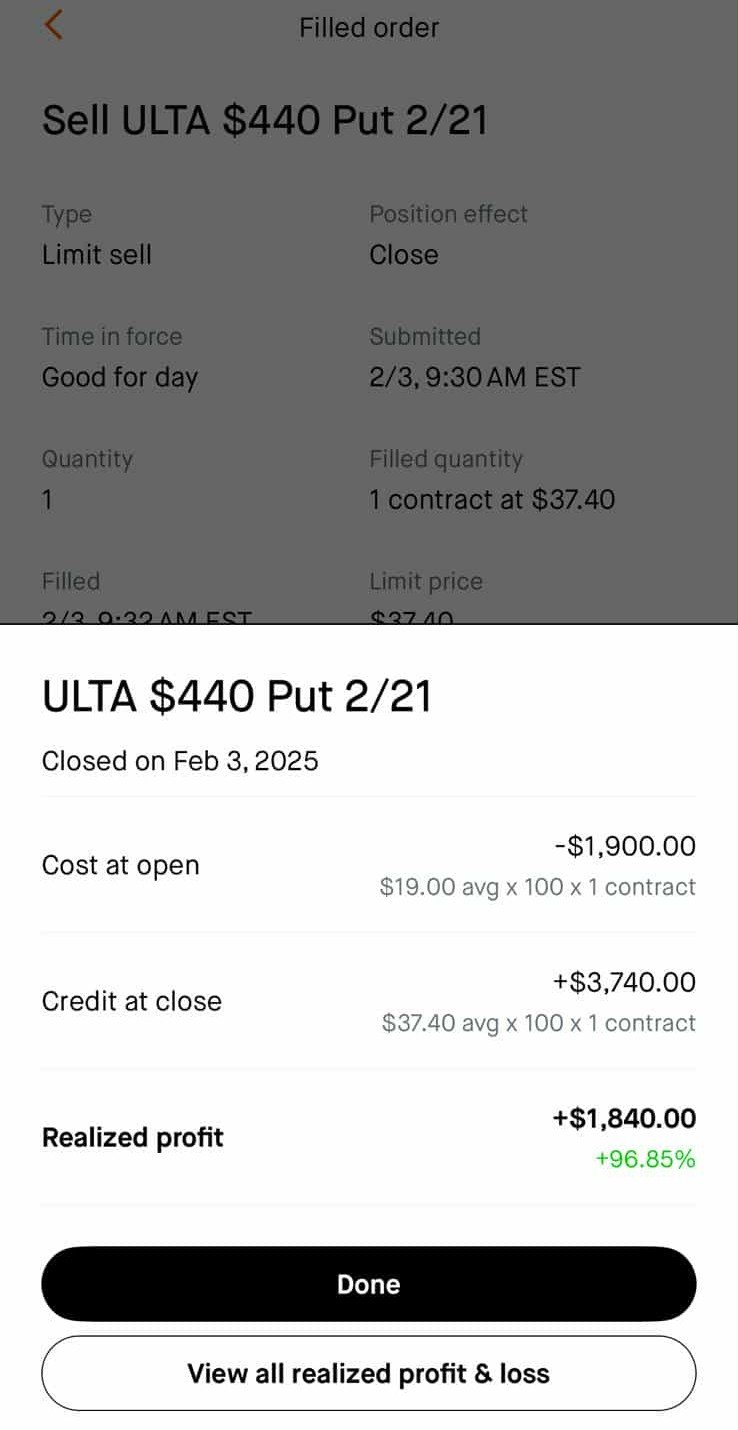Click the Filled order header title

(368, 27)
